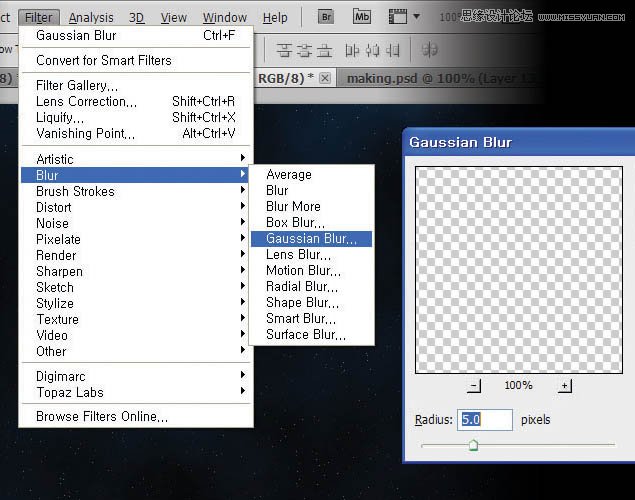Viewport: 635px width, 500px height.
Task: Reapply last filter Gaussian Blur Ctrl+F
Action: [x=135, y=35]
